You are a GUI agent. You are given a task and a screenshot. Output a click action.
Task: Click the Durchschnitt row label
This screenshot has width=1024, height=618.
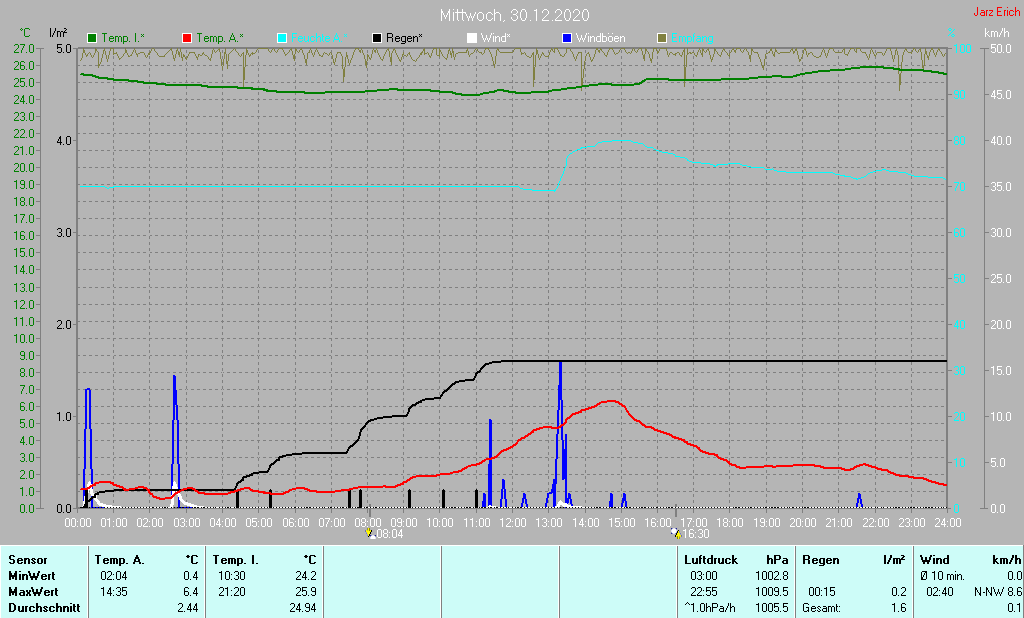click(x=42, y=608)
